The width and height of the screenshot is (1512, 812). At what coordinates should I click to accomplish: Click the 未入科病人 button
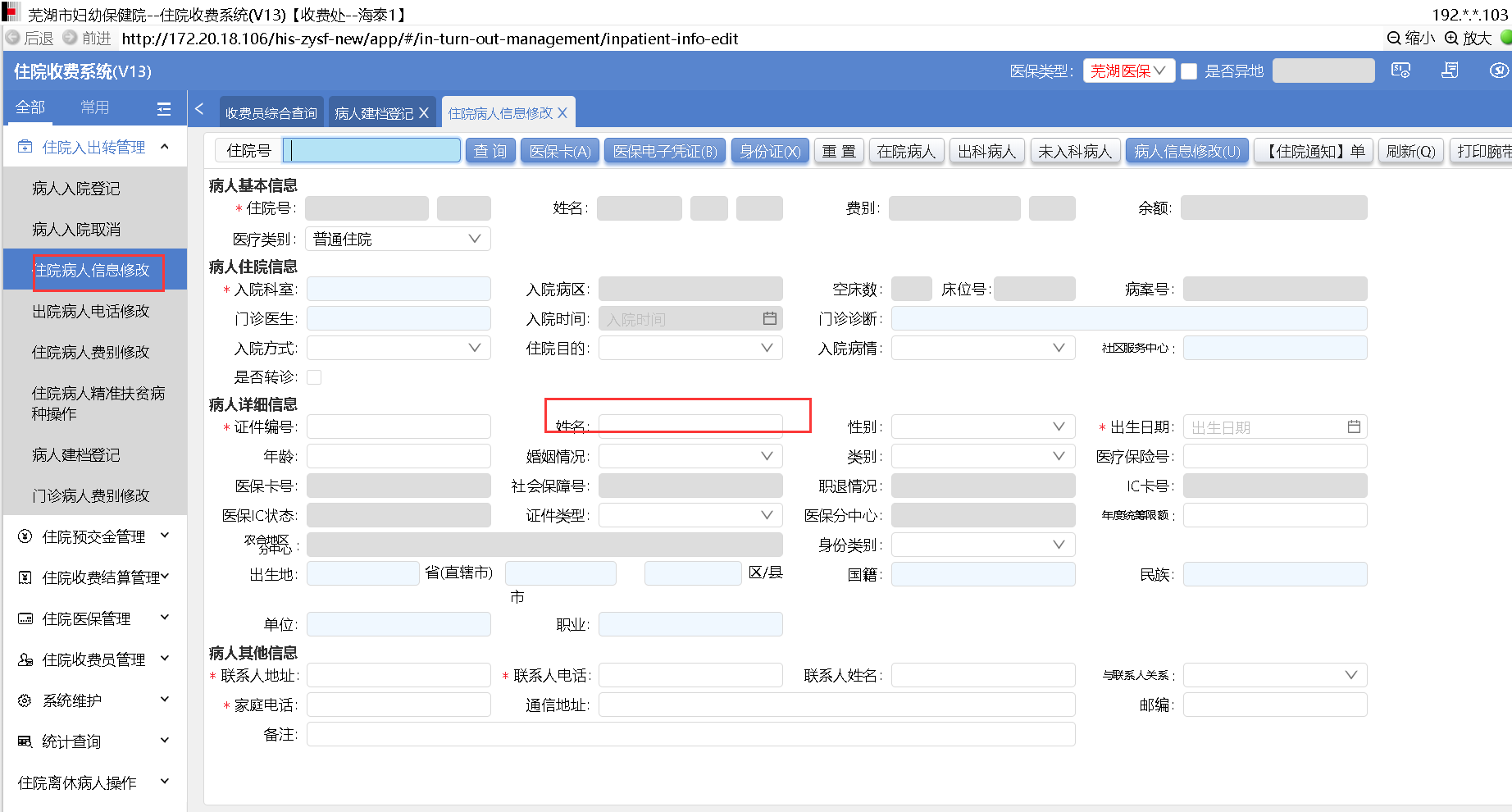[1075, 151]
